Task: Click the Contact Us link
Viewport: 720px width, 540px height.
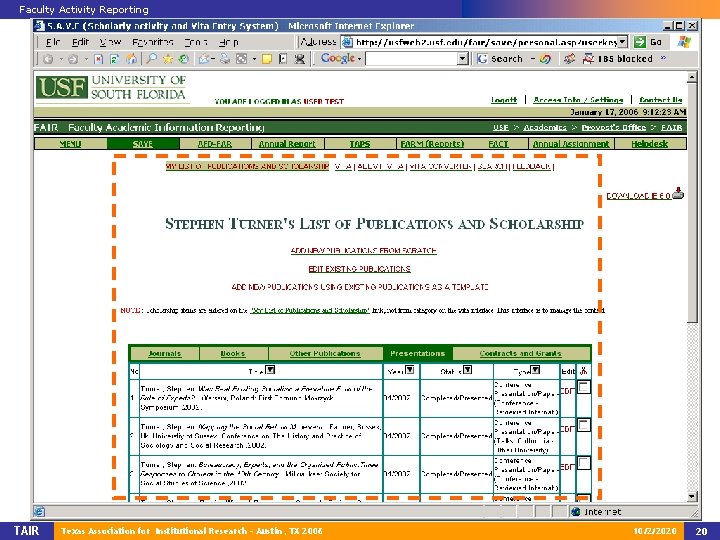Action: click(661, 100)
